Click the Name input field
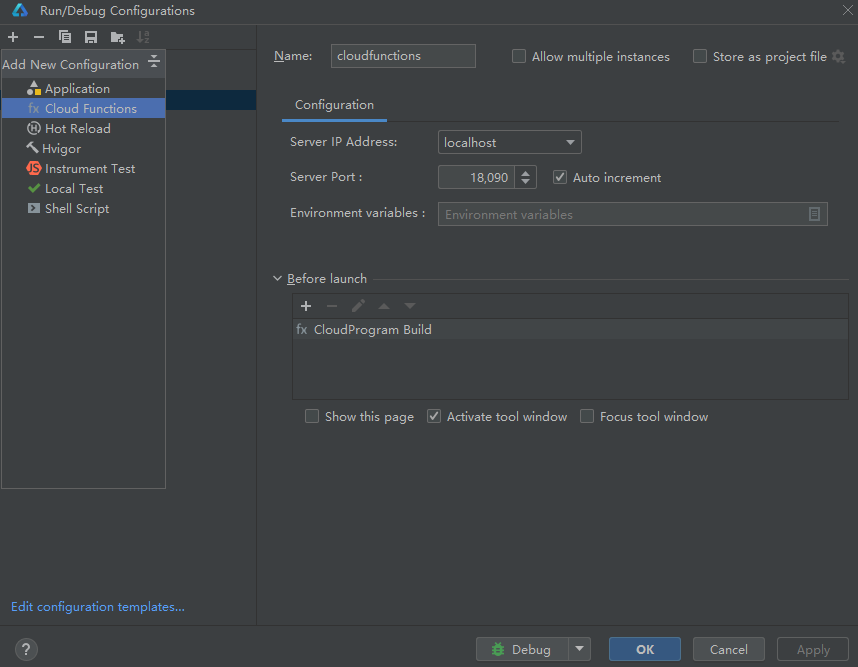The image size is (858, 667). coord(403,56)
